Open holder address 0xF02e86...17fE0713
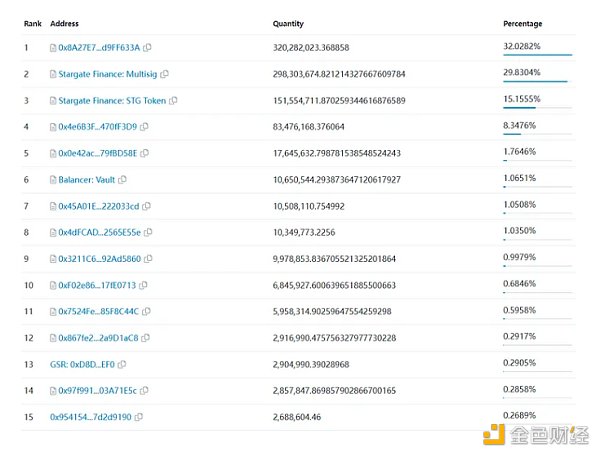The width and height of the screenshot is (600, 456). 97,285
